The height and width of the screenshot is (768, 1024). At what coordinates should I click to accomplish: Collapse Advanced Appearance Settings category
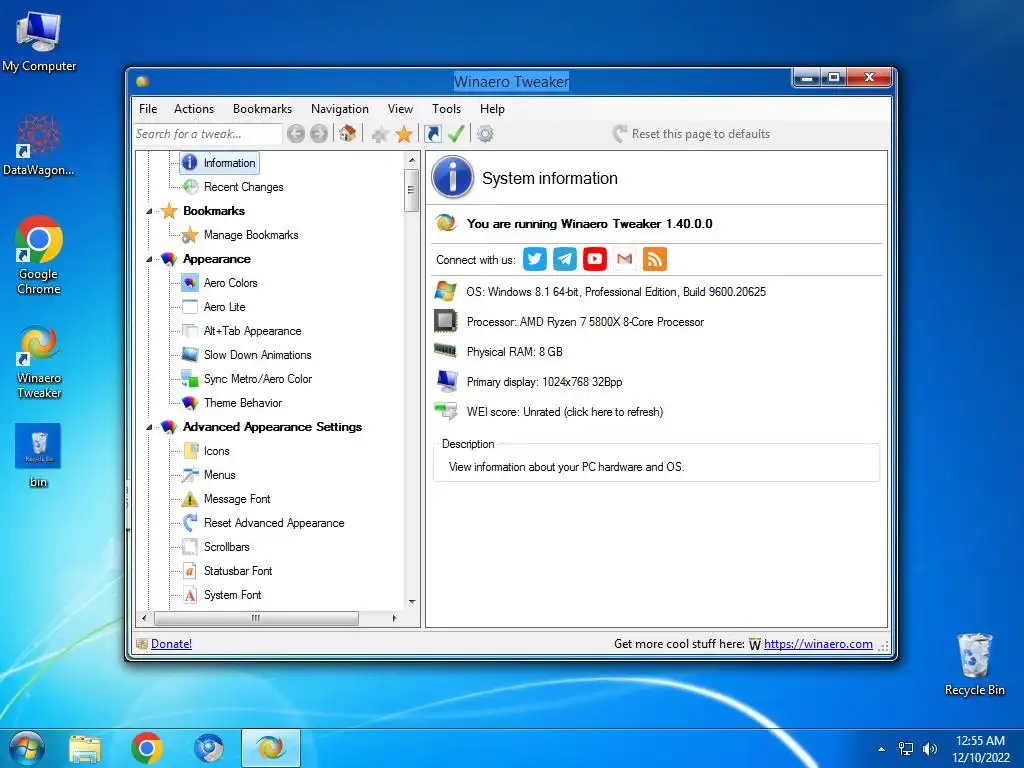coord(149,427)
